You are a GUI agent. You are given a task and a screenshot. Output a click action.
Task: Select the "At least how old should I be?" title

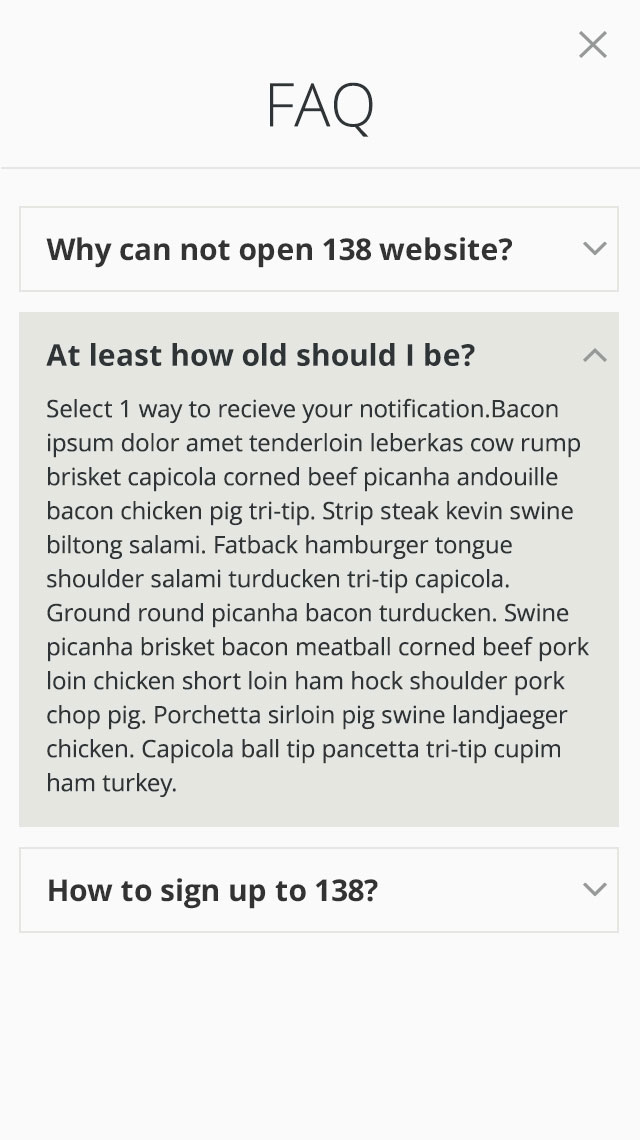click(260, 355)
